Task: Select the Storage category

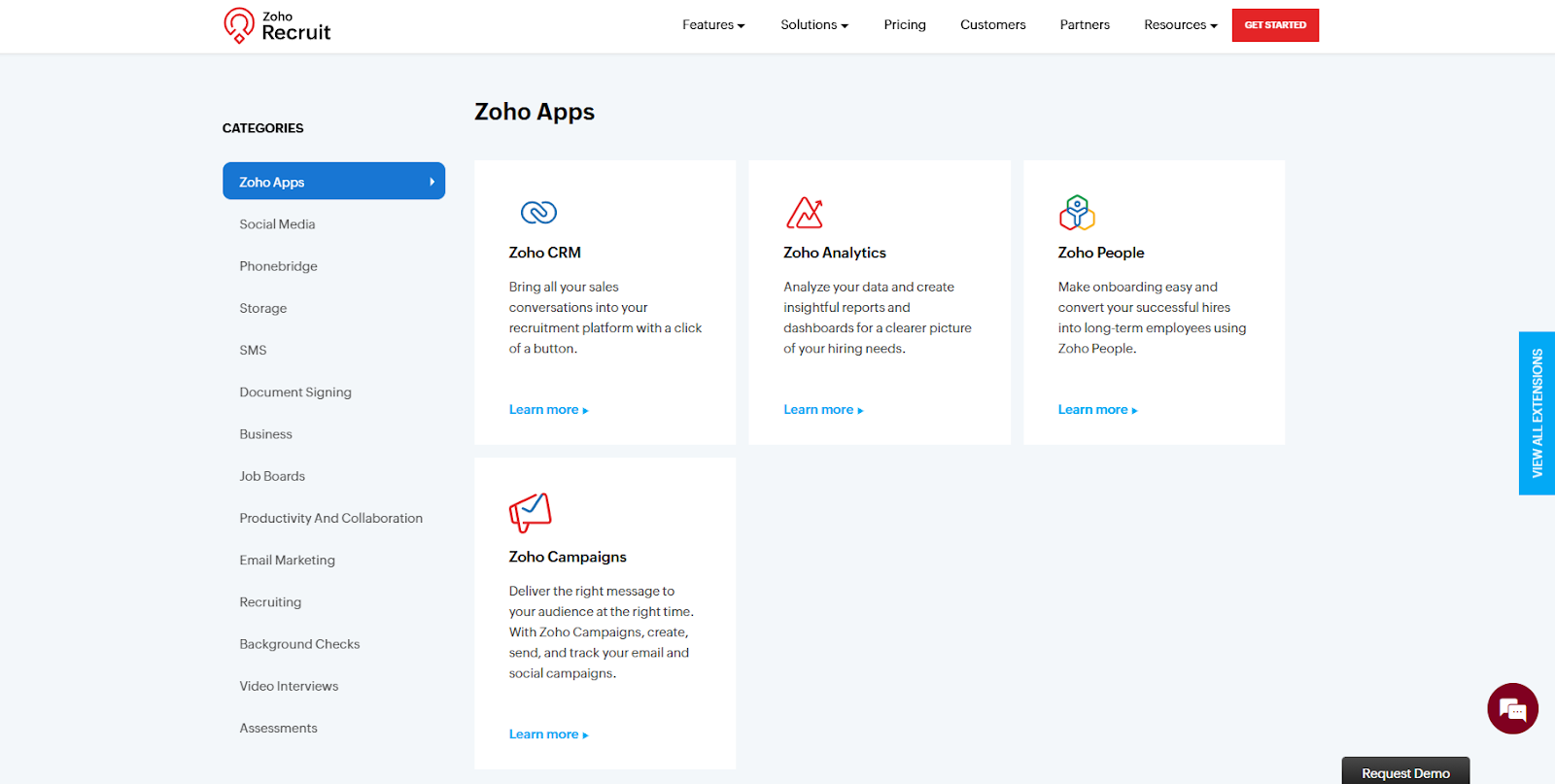Action: (x=262, y=308)
